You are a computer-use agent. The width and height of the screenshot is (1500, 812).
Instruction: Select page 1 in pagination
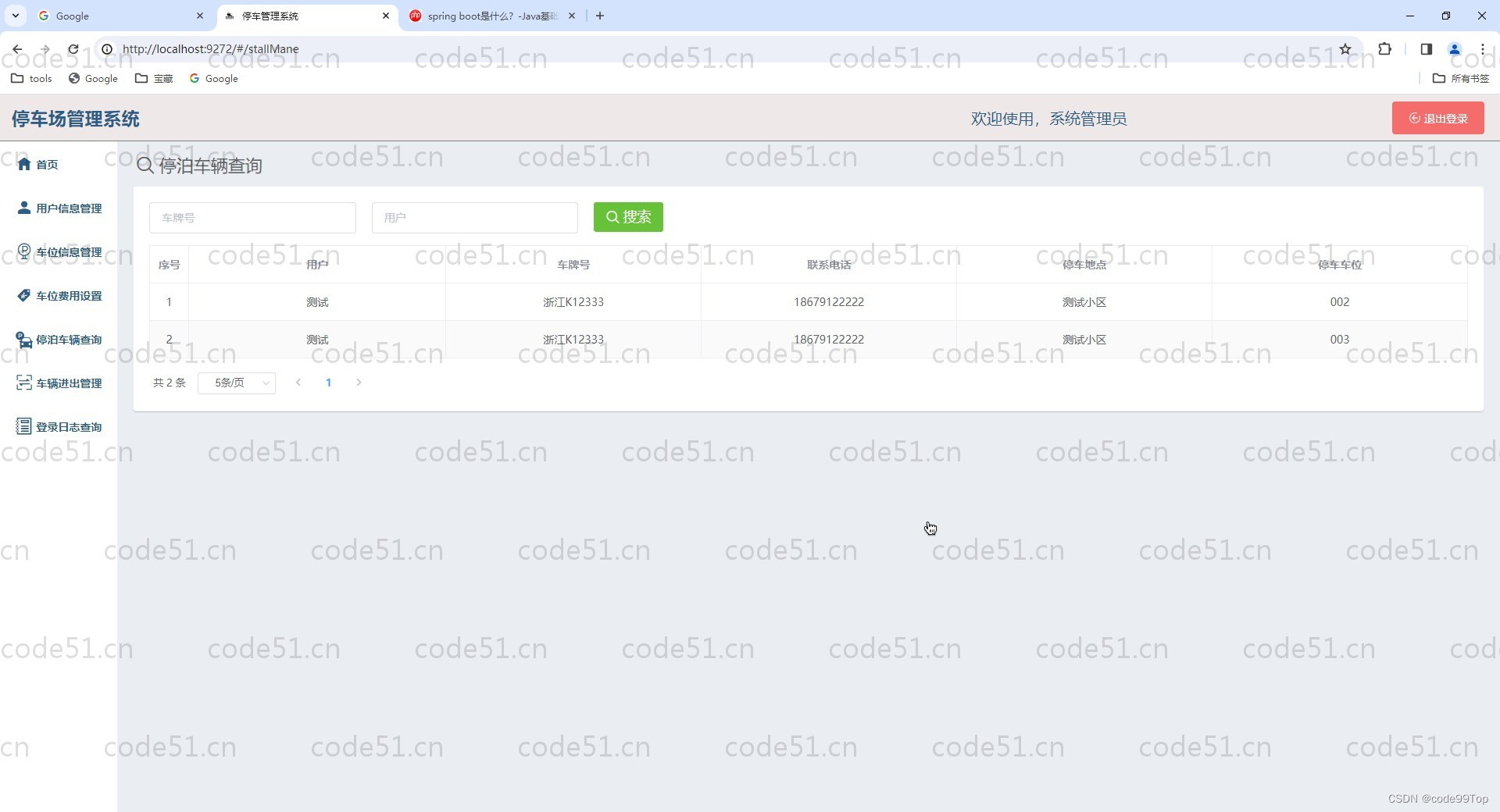[x=329, y=383]
